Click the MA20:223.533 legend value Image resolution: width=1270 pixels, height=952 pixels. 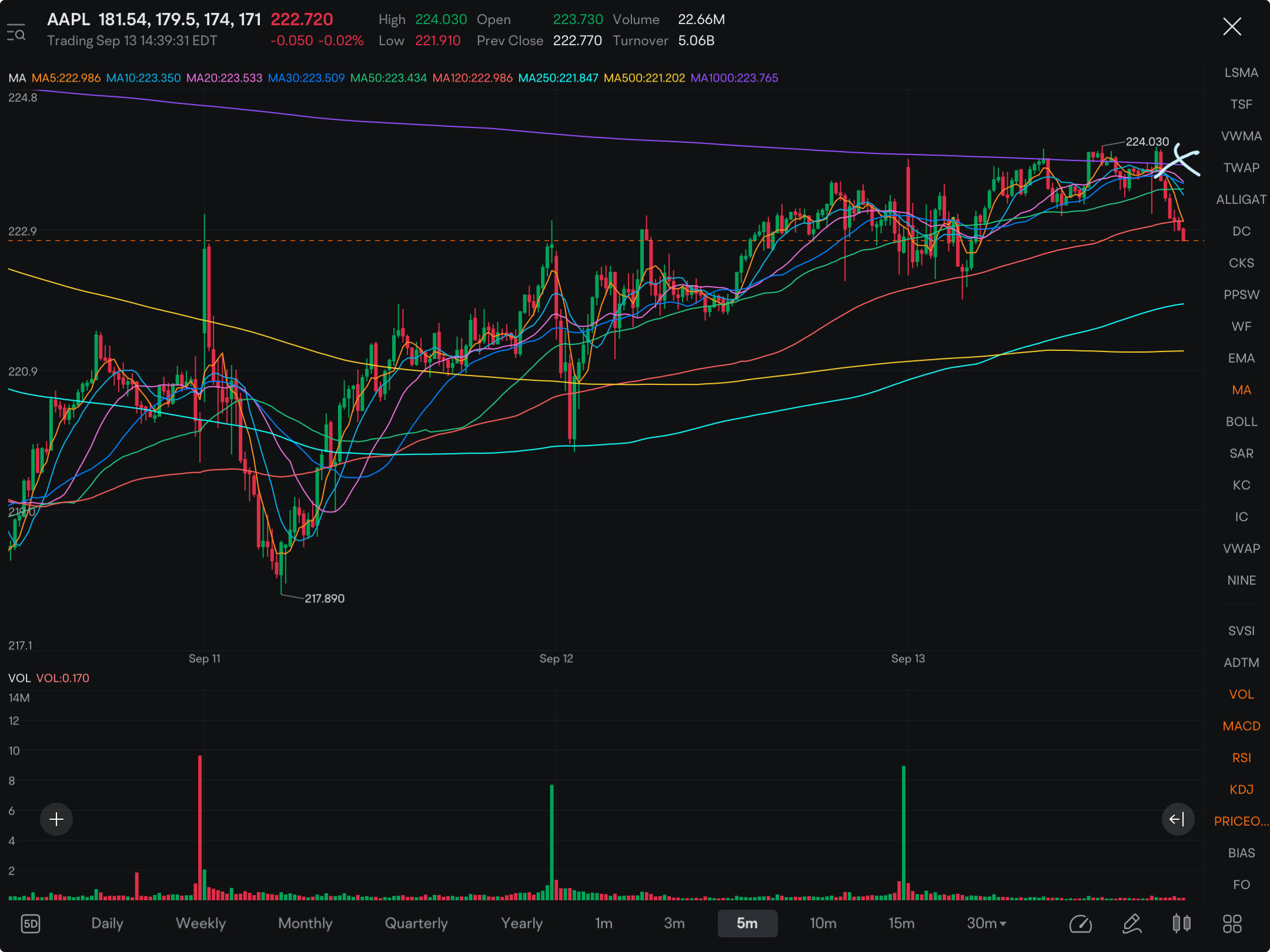pos(224,78)
